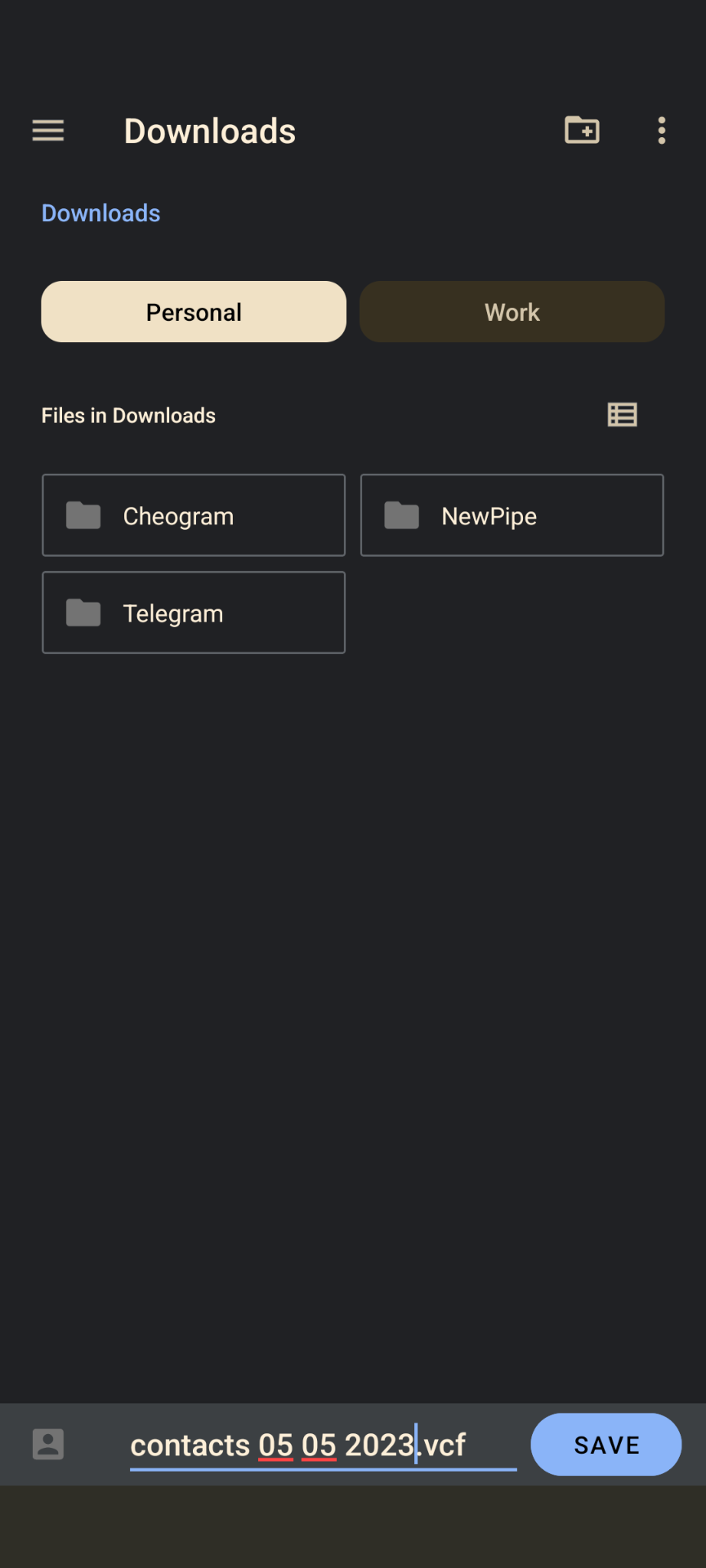Tap the contact file type icon
The width and height of the screenshot is (706, 1568).
point(48,1444)
